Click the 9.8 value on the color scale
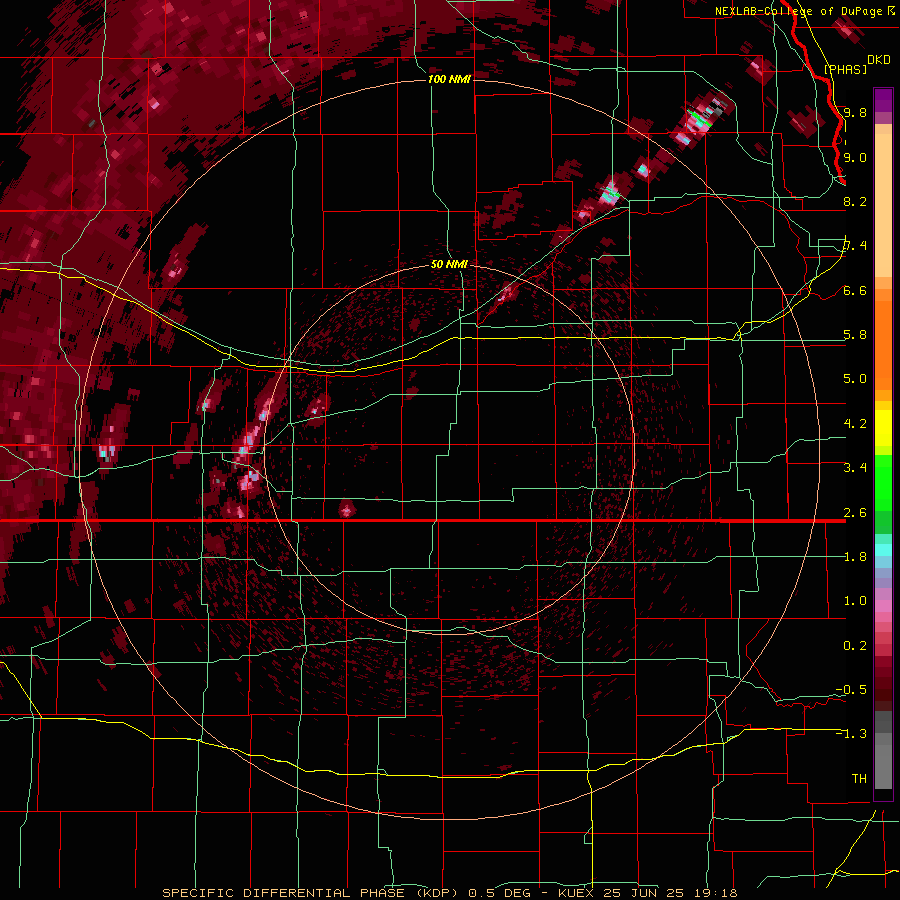The width and height of the screenshot is (900, 900). 855,112
